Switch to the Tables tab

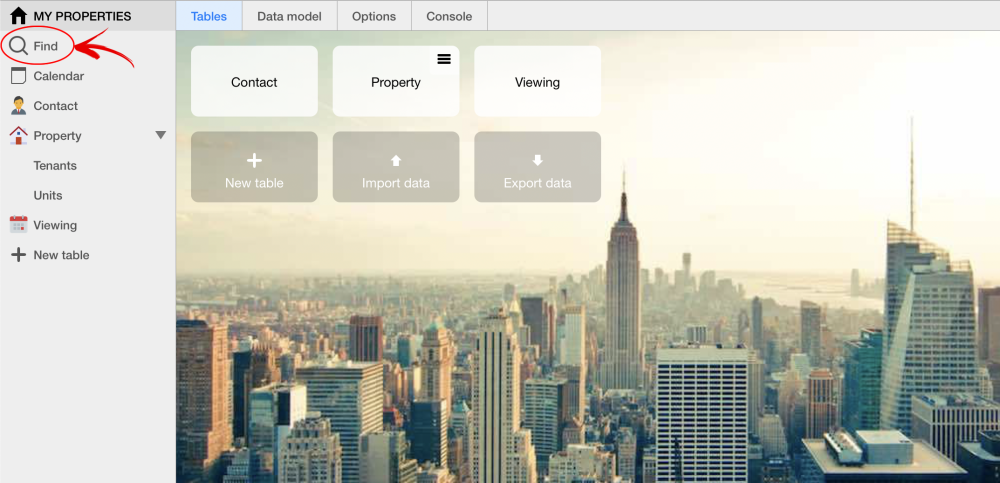point(209,17)
